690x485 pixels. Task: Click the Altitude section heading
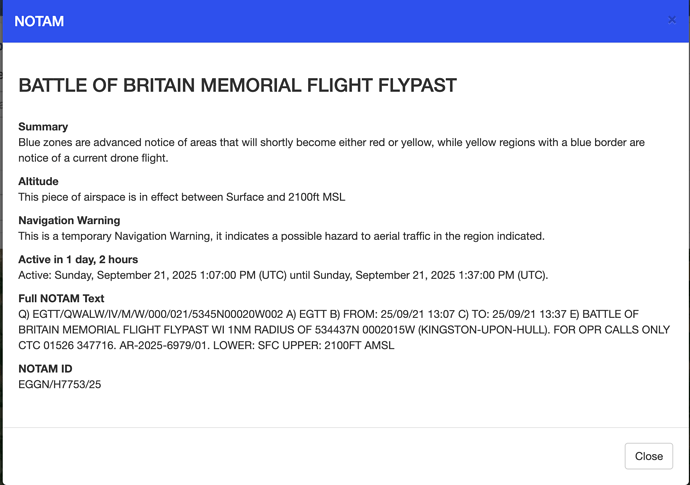pos(38,181)
